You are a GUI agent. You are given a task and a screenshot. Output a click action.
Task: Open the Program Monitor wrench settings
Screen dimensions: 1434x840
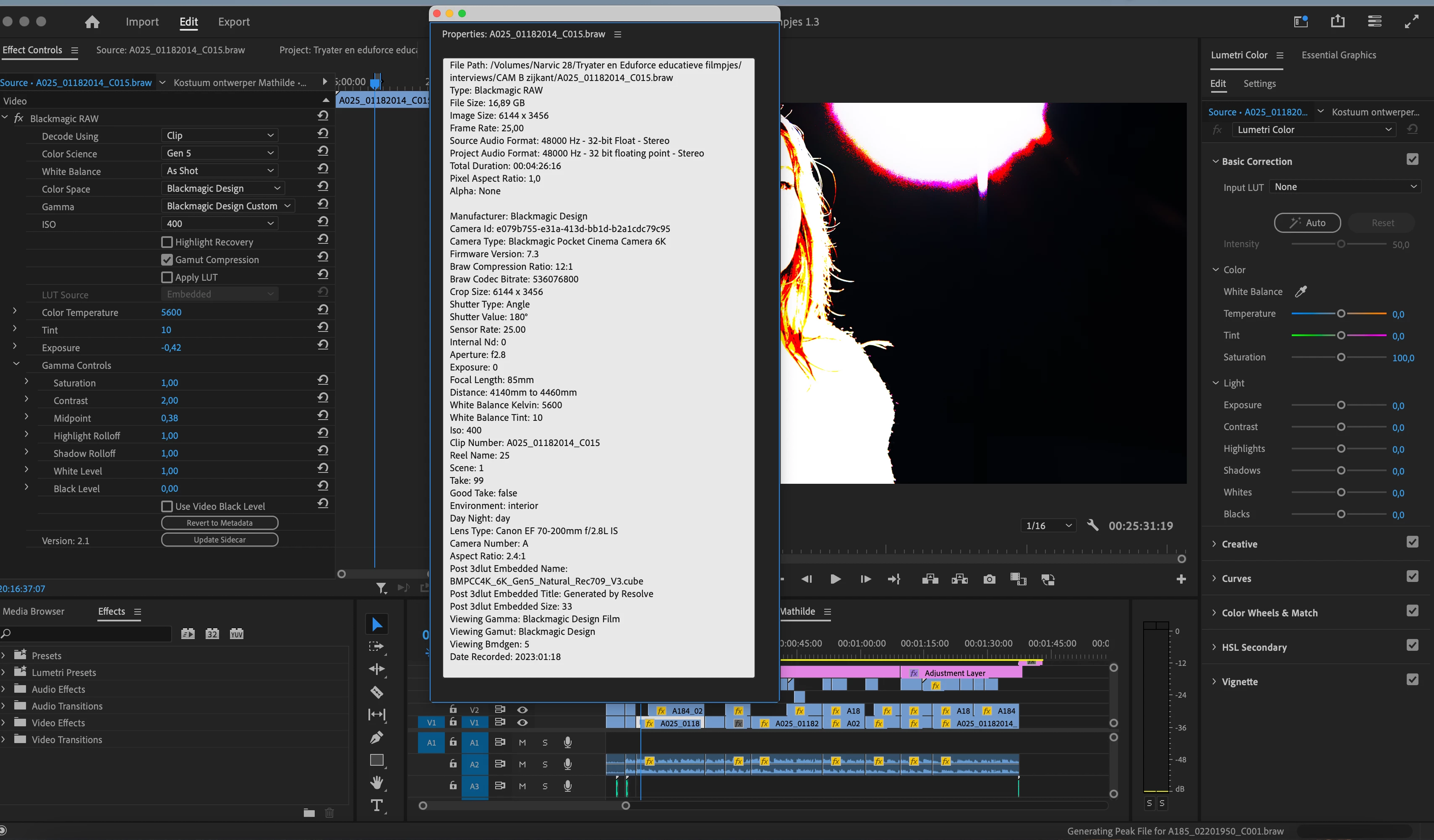[1092, 525]
